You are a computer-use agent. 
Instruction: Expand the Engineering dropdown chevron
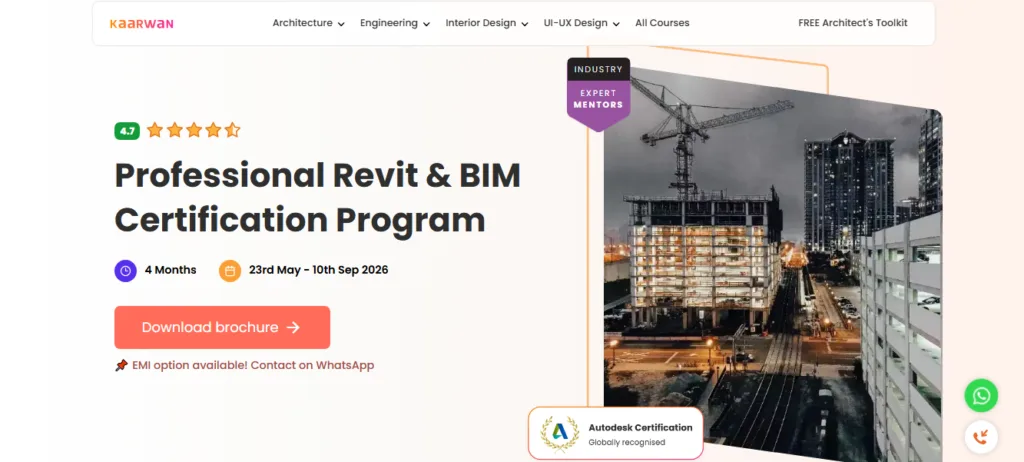coord(426,24)
